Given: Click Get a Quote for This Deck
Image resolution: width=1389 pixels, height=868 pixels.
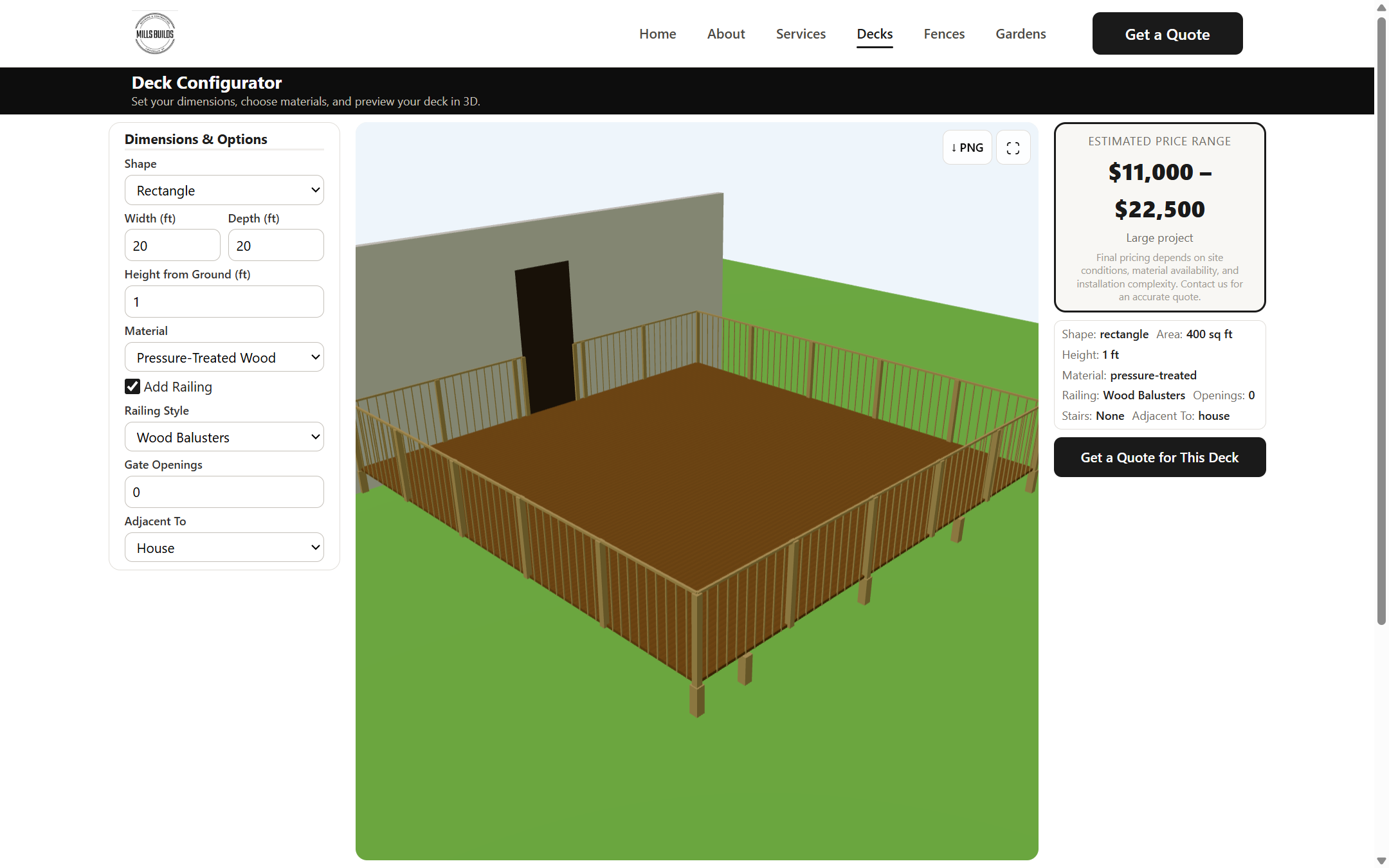Looking at the screenshot, I should pos(1159,457).
